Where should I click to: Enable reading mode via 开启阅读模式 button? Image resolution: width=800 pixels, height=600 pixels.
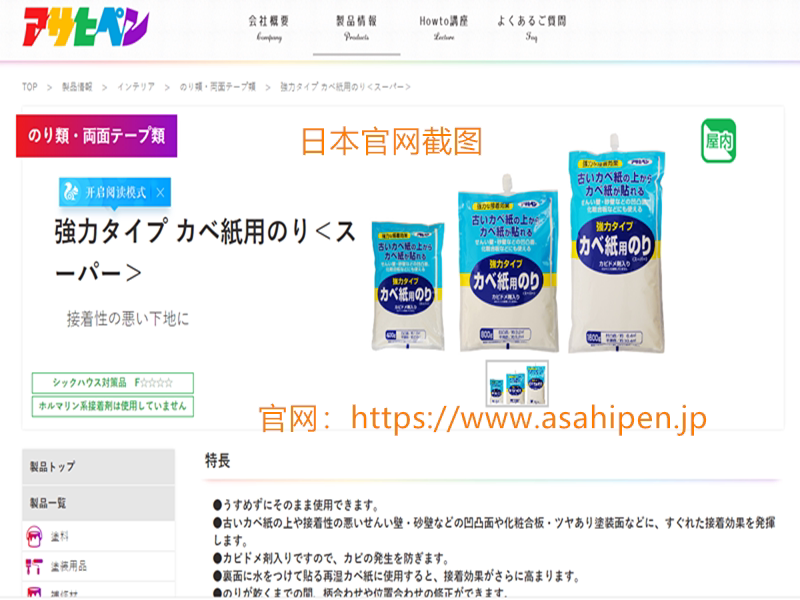115,192
